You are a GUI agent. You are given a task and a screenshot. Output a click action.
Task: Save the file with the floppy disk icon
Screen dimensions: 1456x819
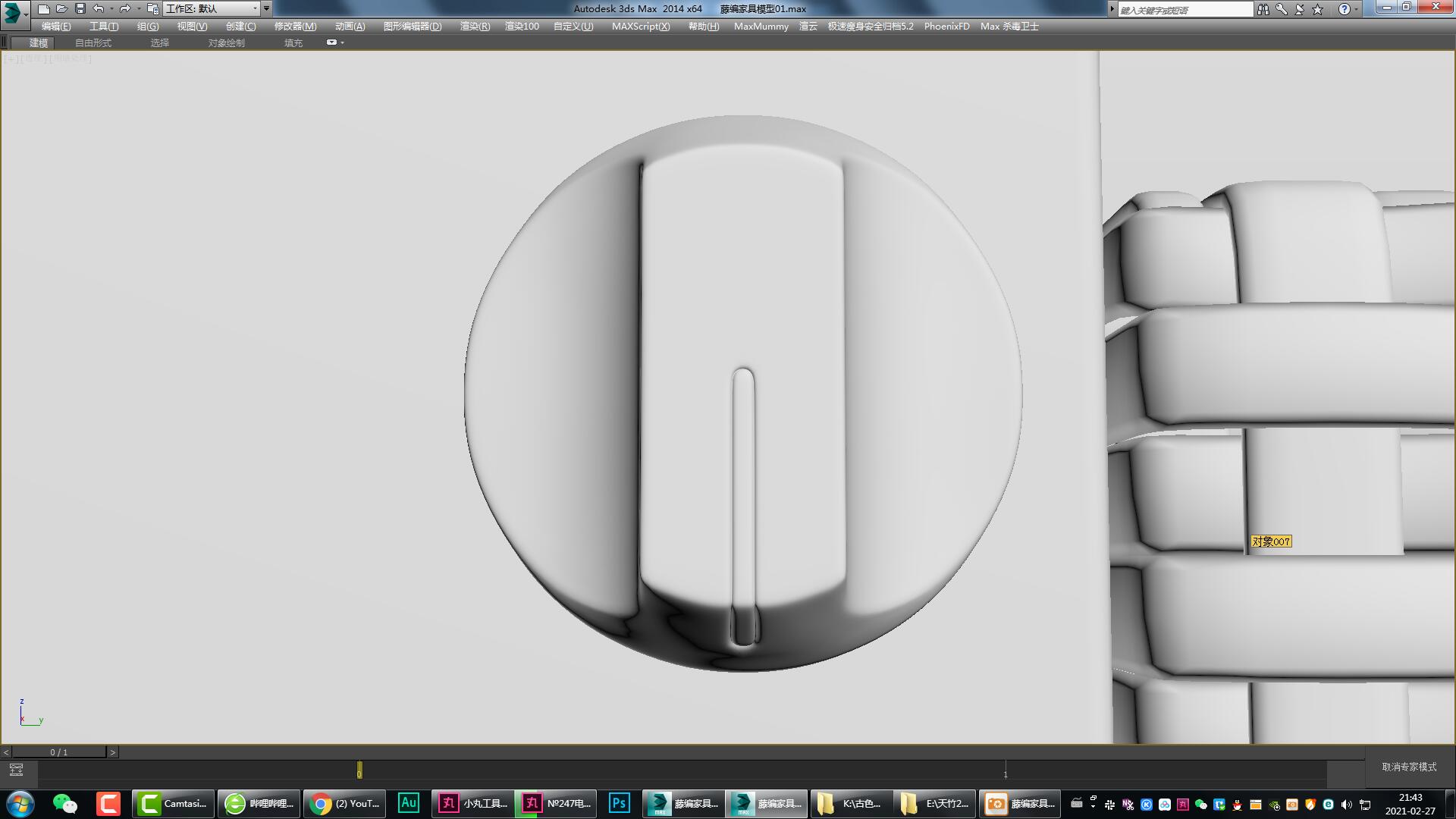80,9
